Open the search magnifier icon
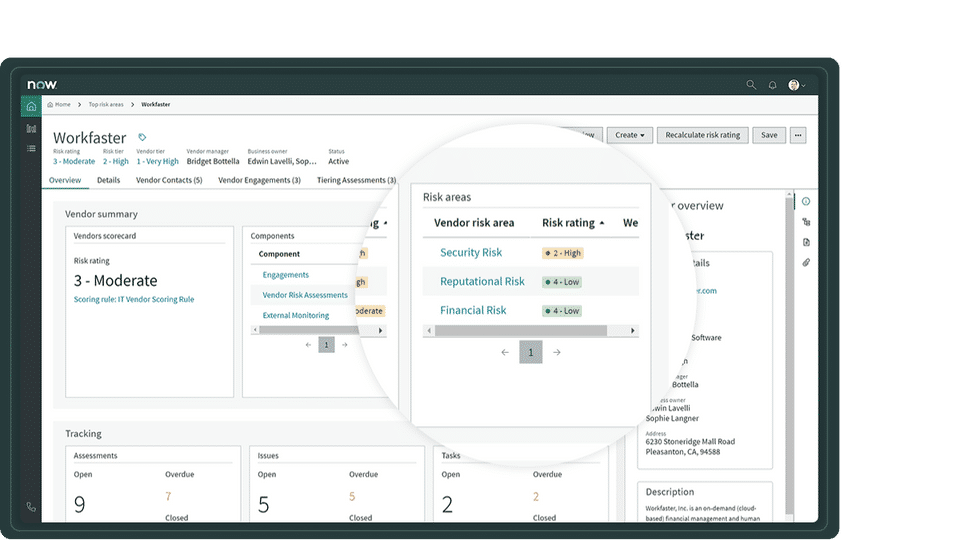The height and width of the screenshot is (540, 960). click(x=751, y=85)
